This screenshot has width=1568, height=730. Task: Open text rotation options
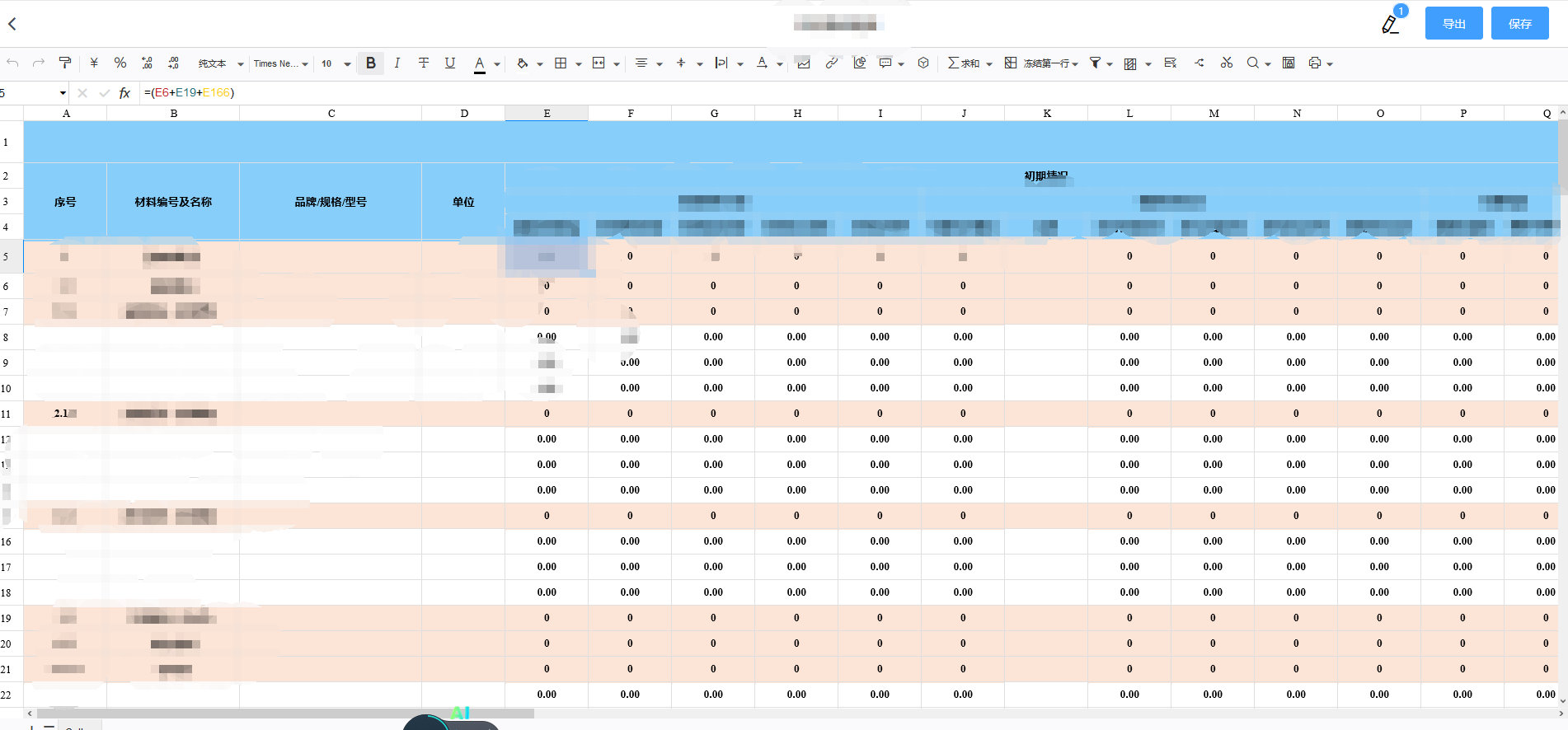tap(762, 63)
